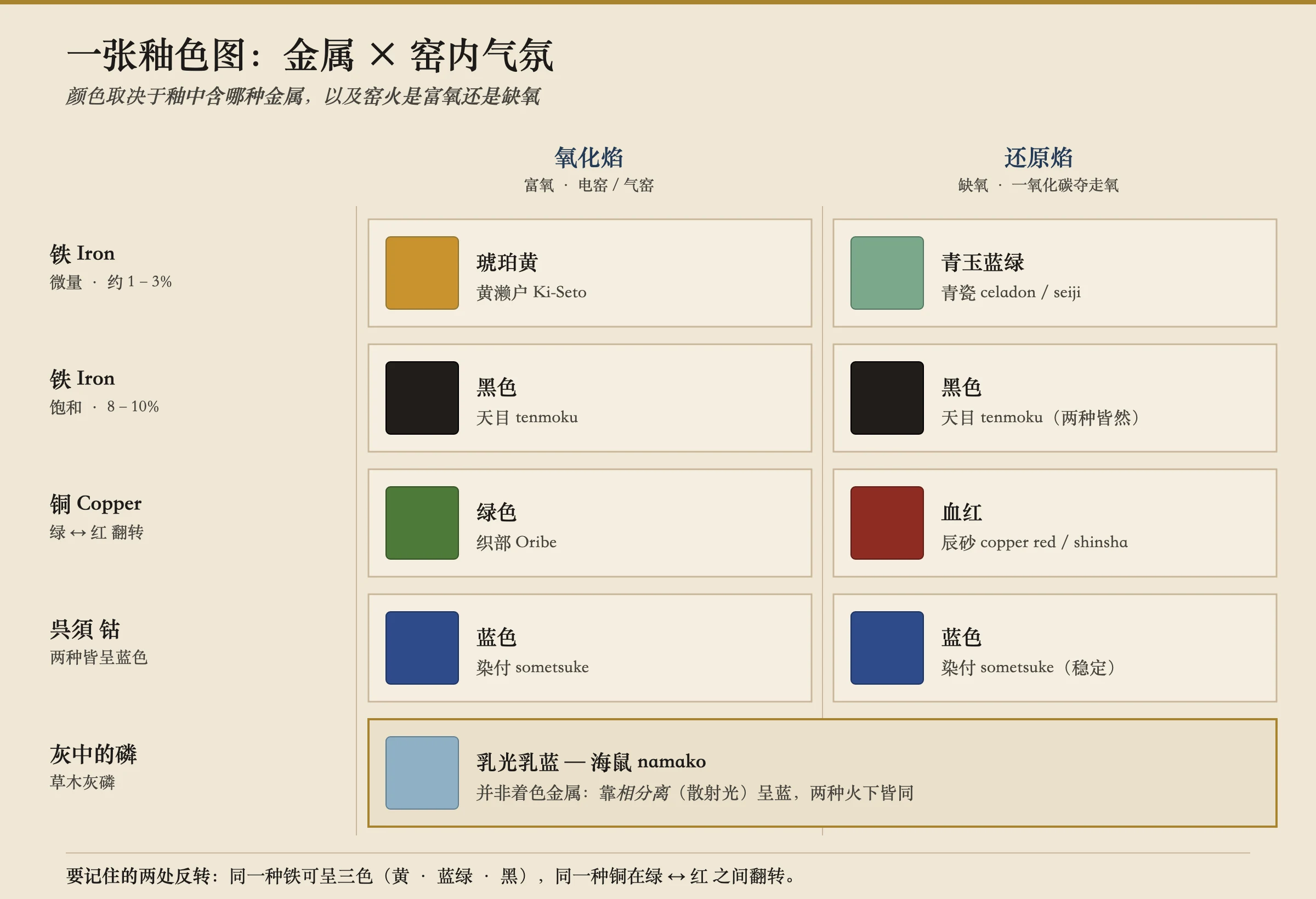Click the black swatch beside 天目 tenmoku under 氧化焰
This screenshot has height=899, width=1316.
[422, 398]
